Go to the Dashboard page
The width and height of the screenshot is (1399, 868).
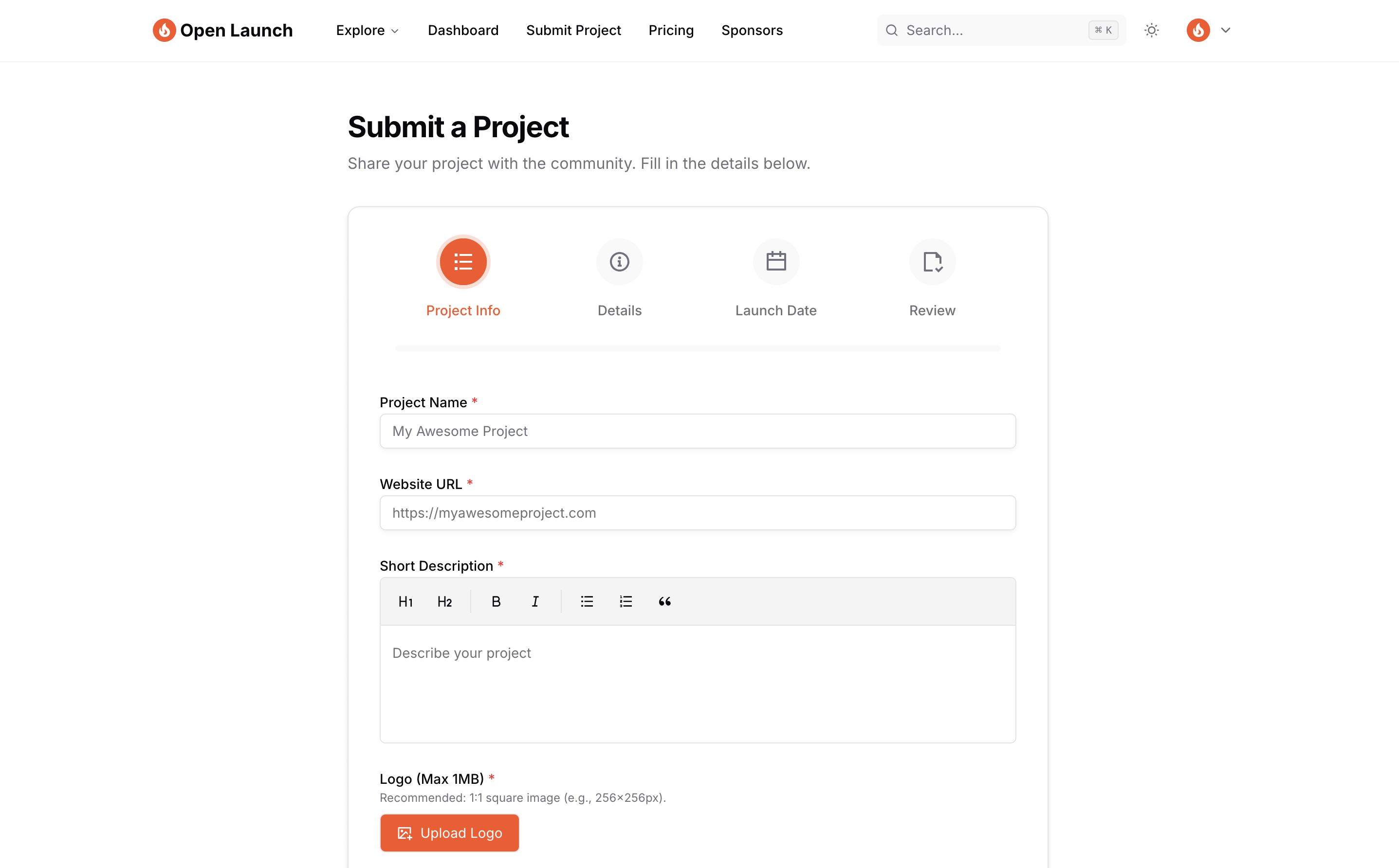point(463,31)
